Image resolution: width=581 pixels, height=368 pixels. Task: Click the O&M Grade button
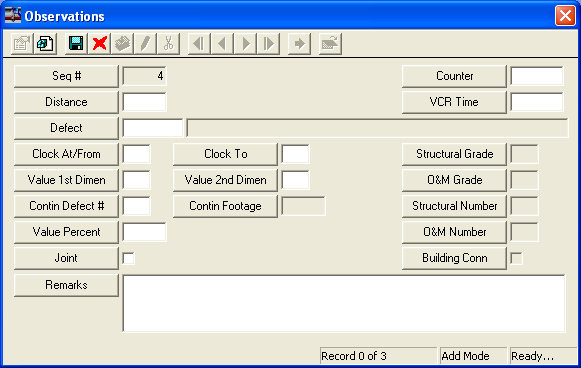click(454, 180)
